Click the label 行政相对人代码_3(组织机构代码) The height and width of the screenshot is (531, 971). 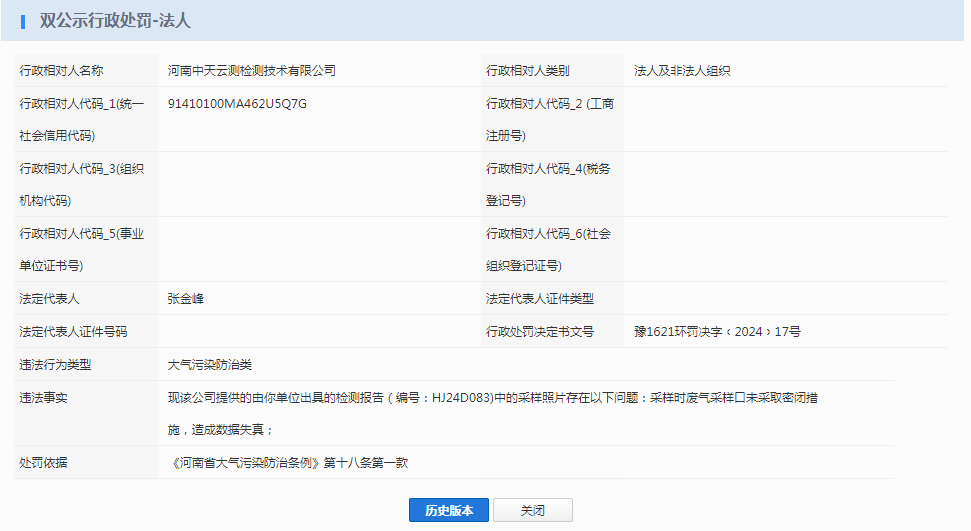82,185
